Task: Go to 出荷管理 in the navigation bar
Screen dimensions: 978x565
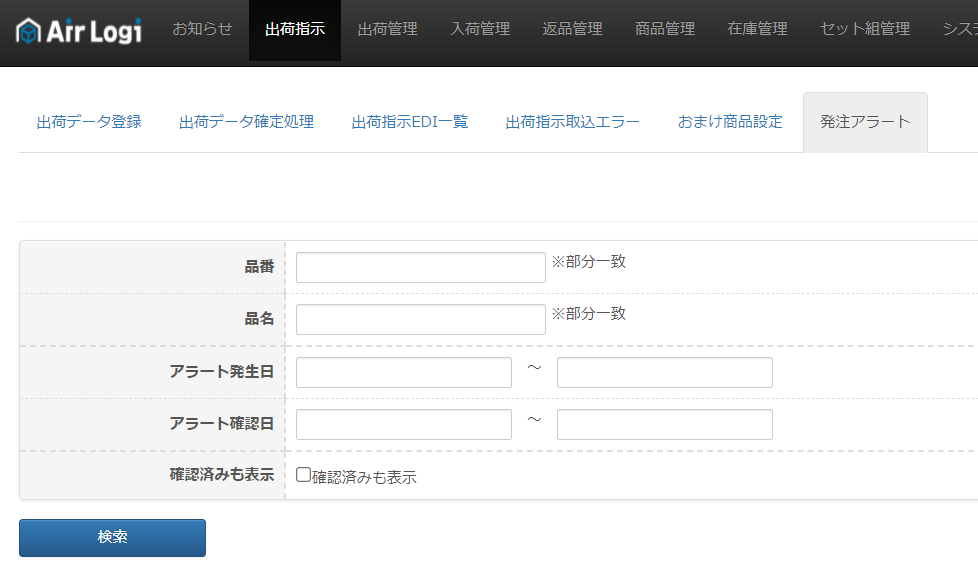Action: (x=387, y=29)
